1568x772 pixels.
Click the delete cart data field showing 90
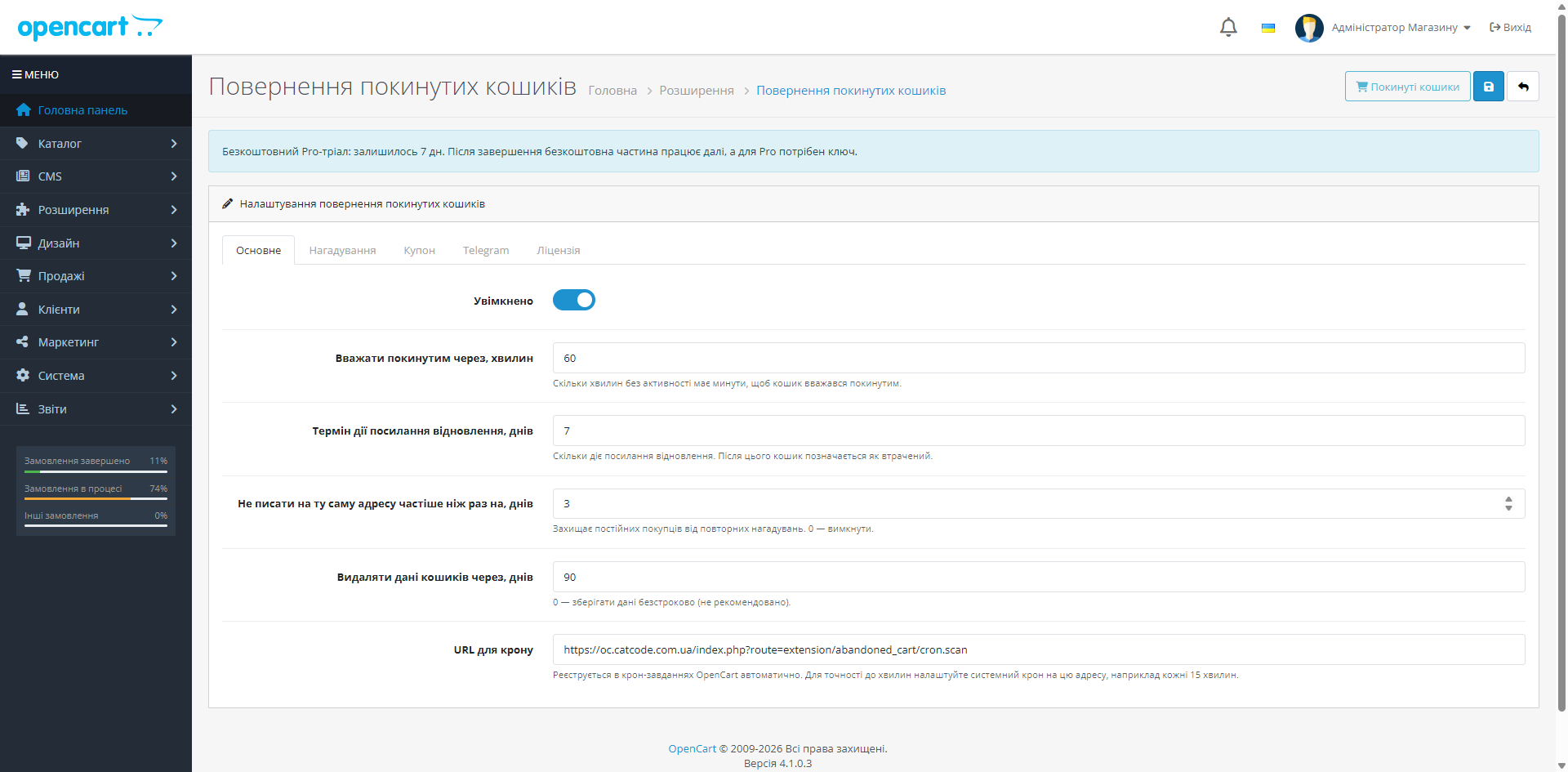pos(1039,577)
